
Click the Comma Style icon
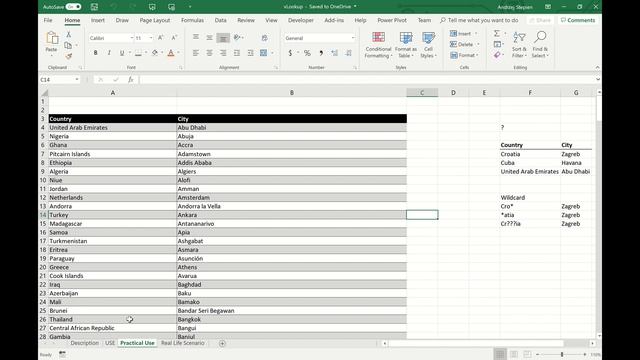point(321,53)
